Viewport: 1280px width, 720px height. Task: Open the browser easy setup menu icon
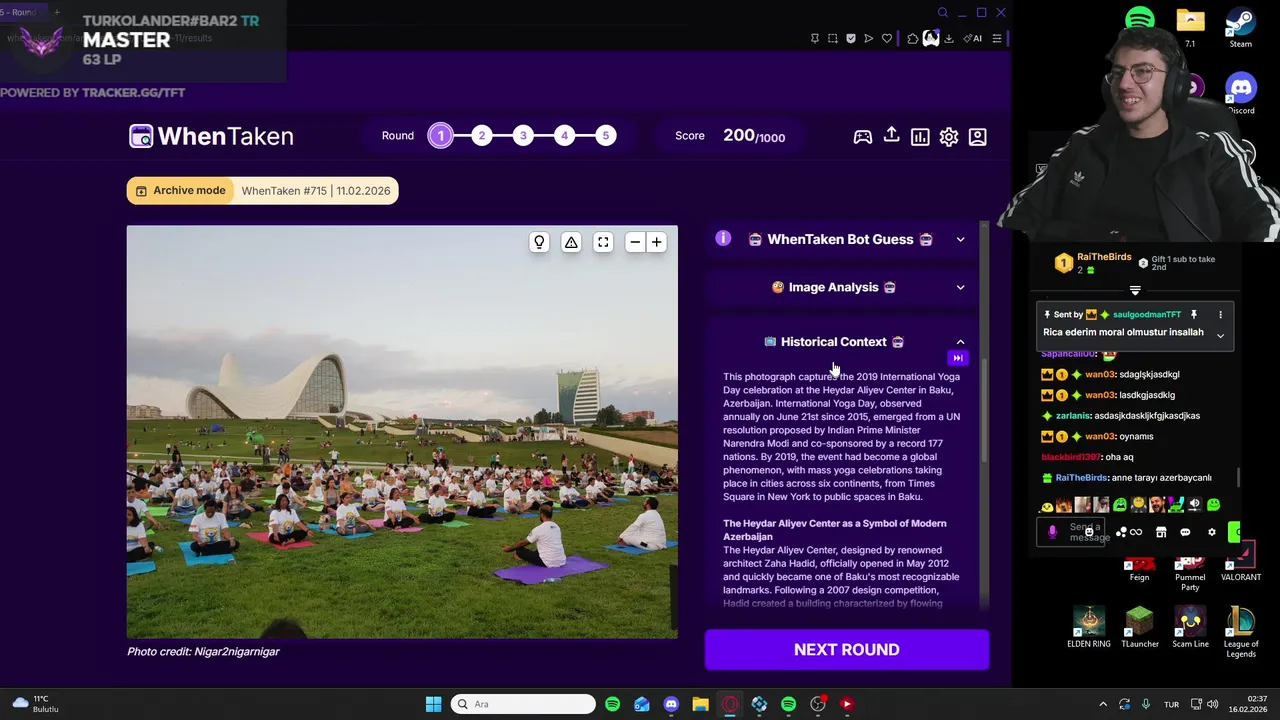click(997, 38)
